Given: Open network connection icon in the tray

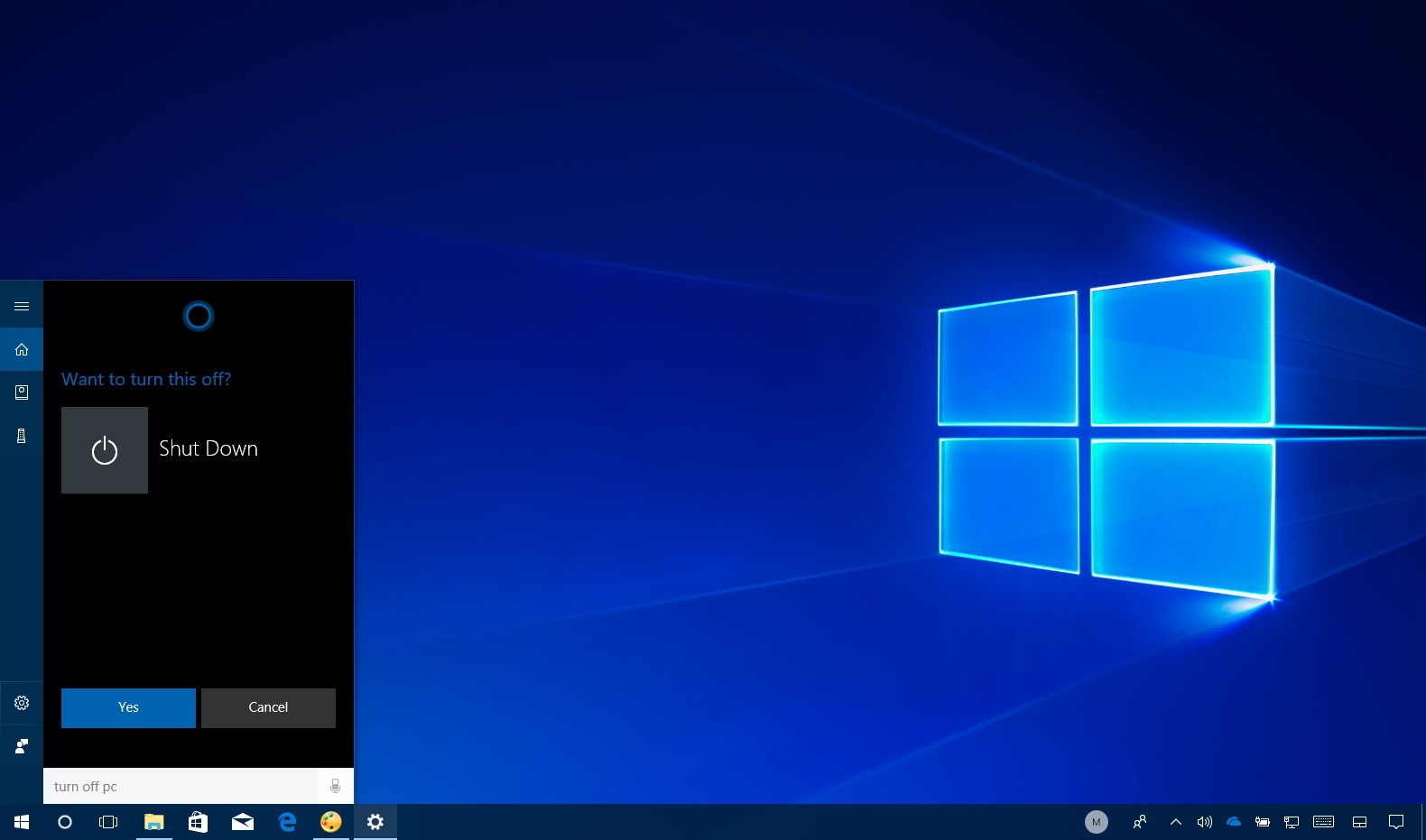Looking at the screenshot, I should (x=1292, y=822).
